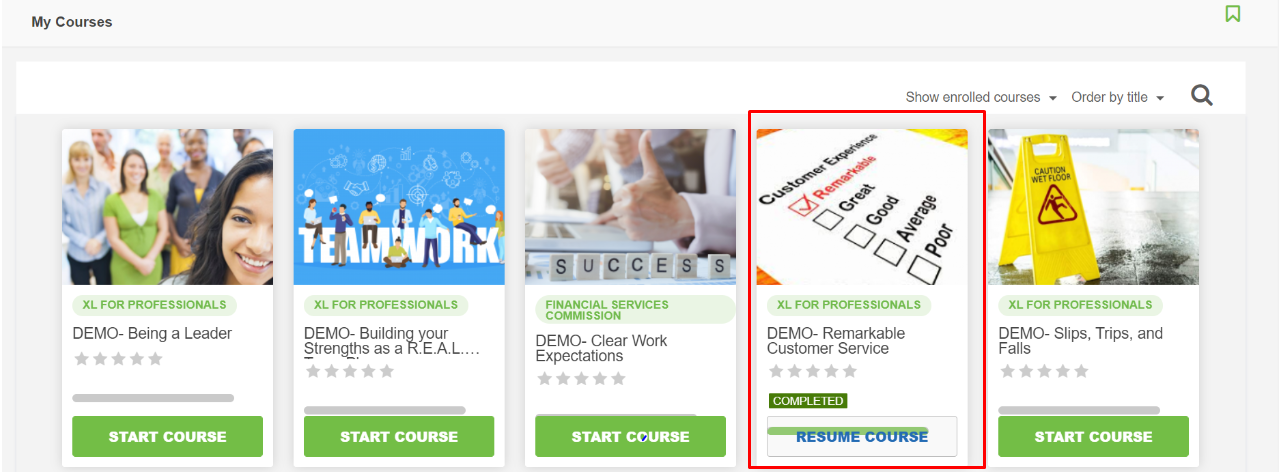Start Slips, Trips, and Falls course
The width and height of the screenshot is (1283, 472).
coord(1093,437)
